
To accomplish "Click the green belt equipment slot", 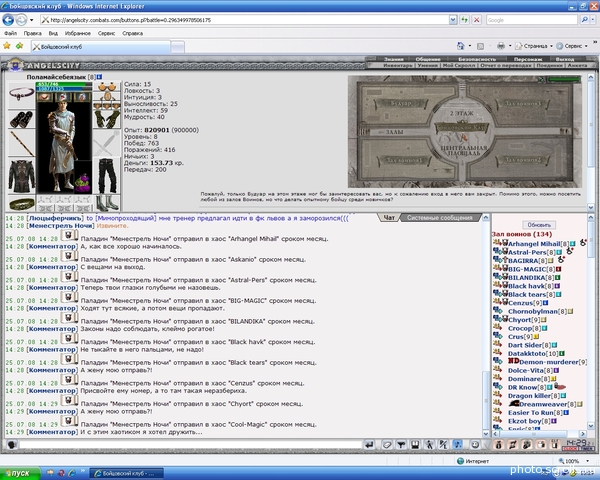I will point(22,204).
